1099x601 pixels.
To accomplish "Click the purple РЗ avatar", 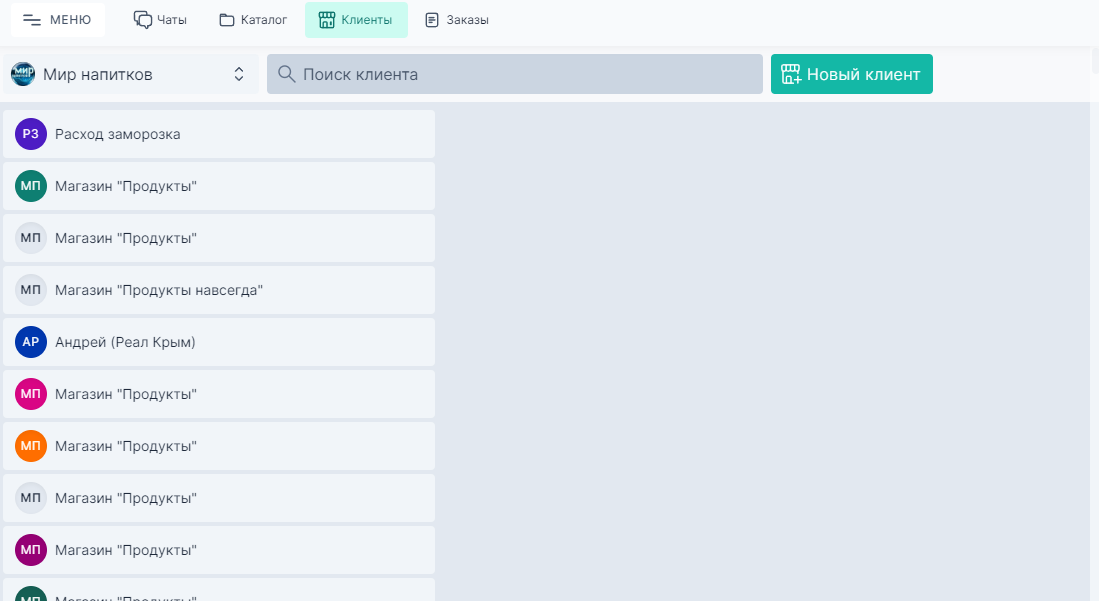I will pos(31,134).
